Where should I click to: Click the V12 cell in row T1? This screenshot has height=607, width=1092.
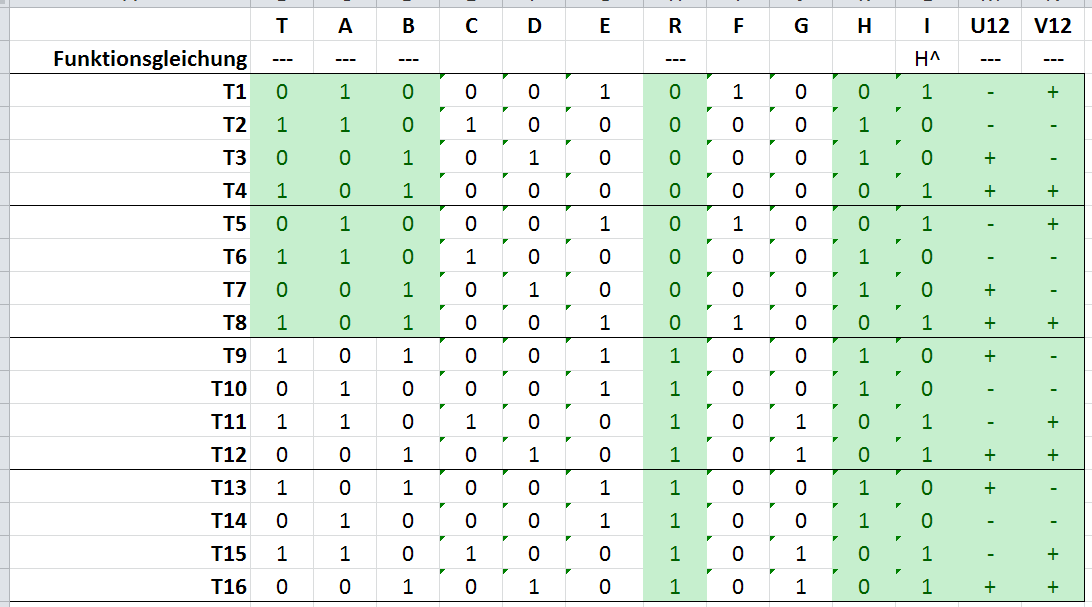(1053, 92)
